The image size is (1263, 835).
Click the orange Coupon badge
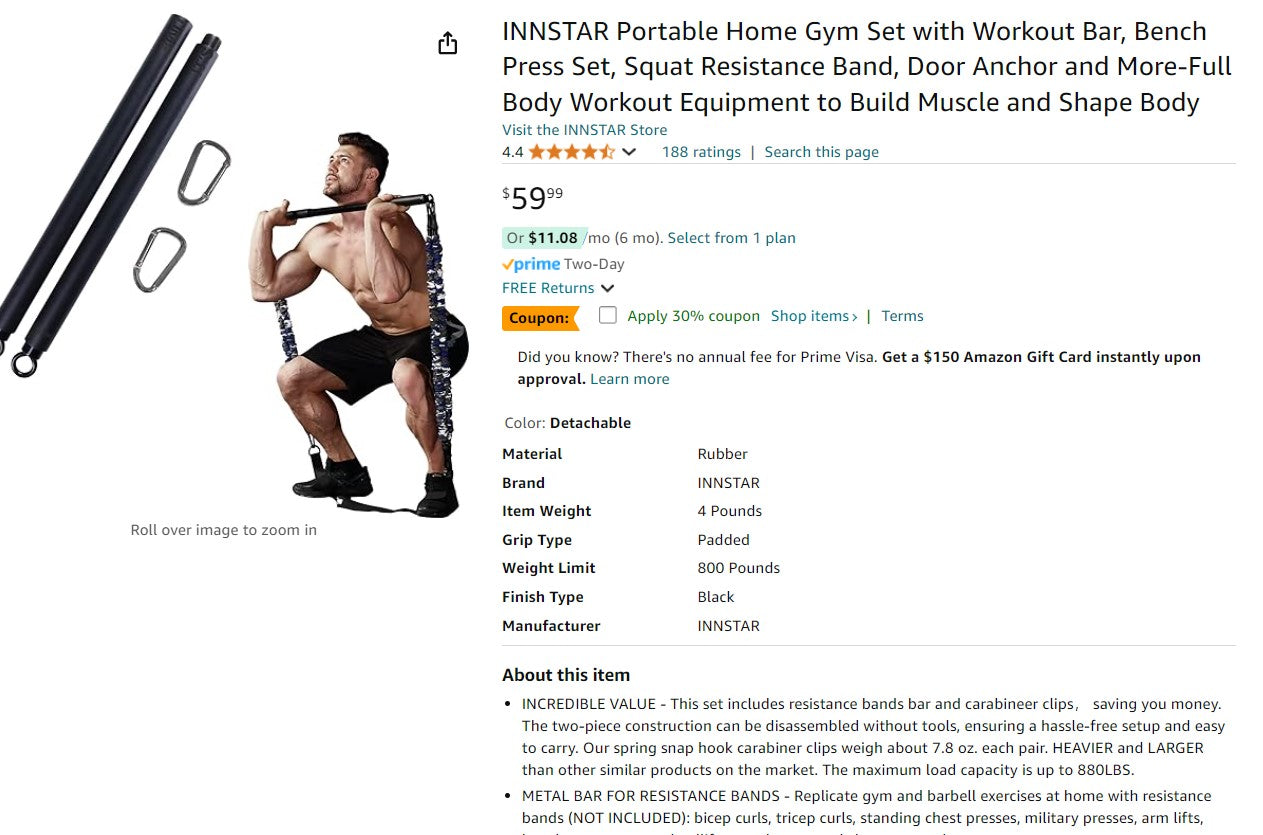pyautogui.click(x=540, y=317)
